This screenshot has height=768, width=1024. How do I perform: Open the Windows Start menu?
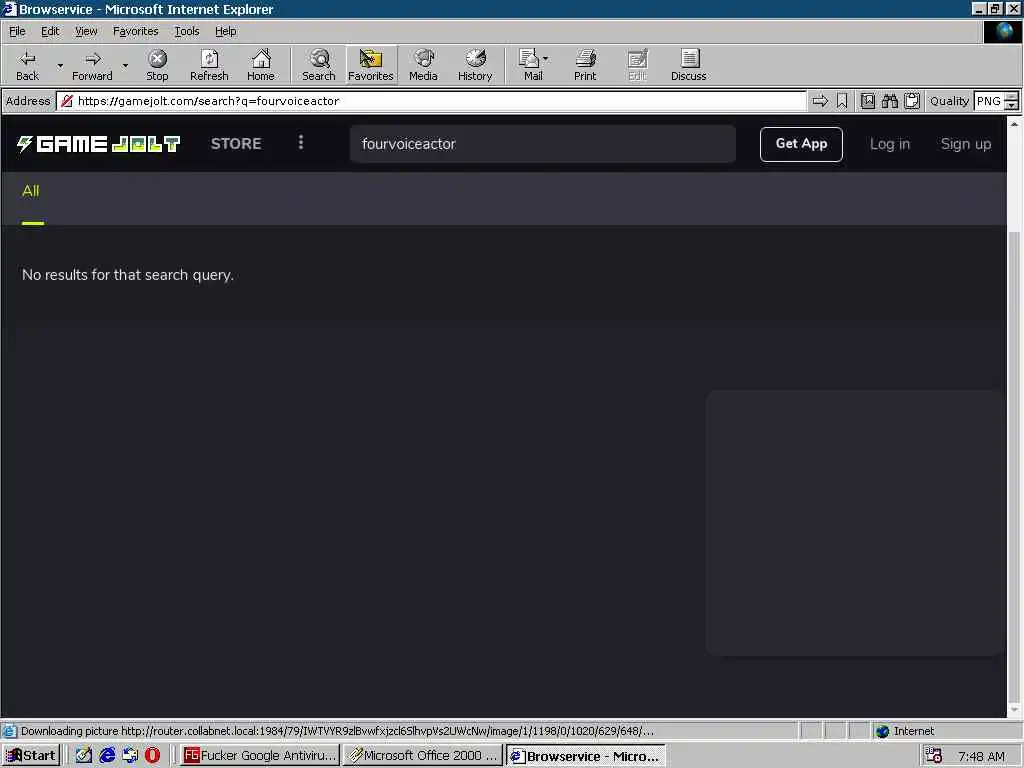click(x=31, y=756)
